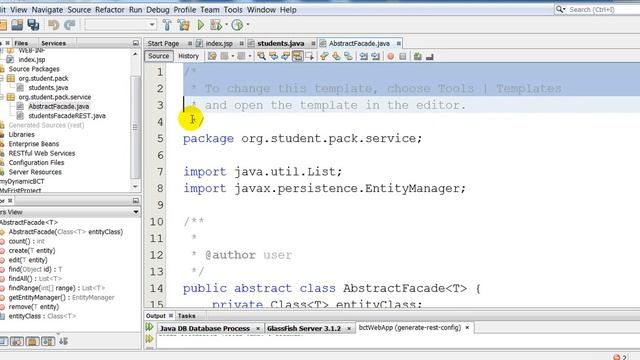Switch to students.java editor tab
This screenshot has width=640, height=360.
click(280, 43)
